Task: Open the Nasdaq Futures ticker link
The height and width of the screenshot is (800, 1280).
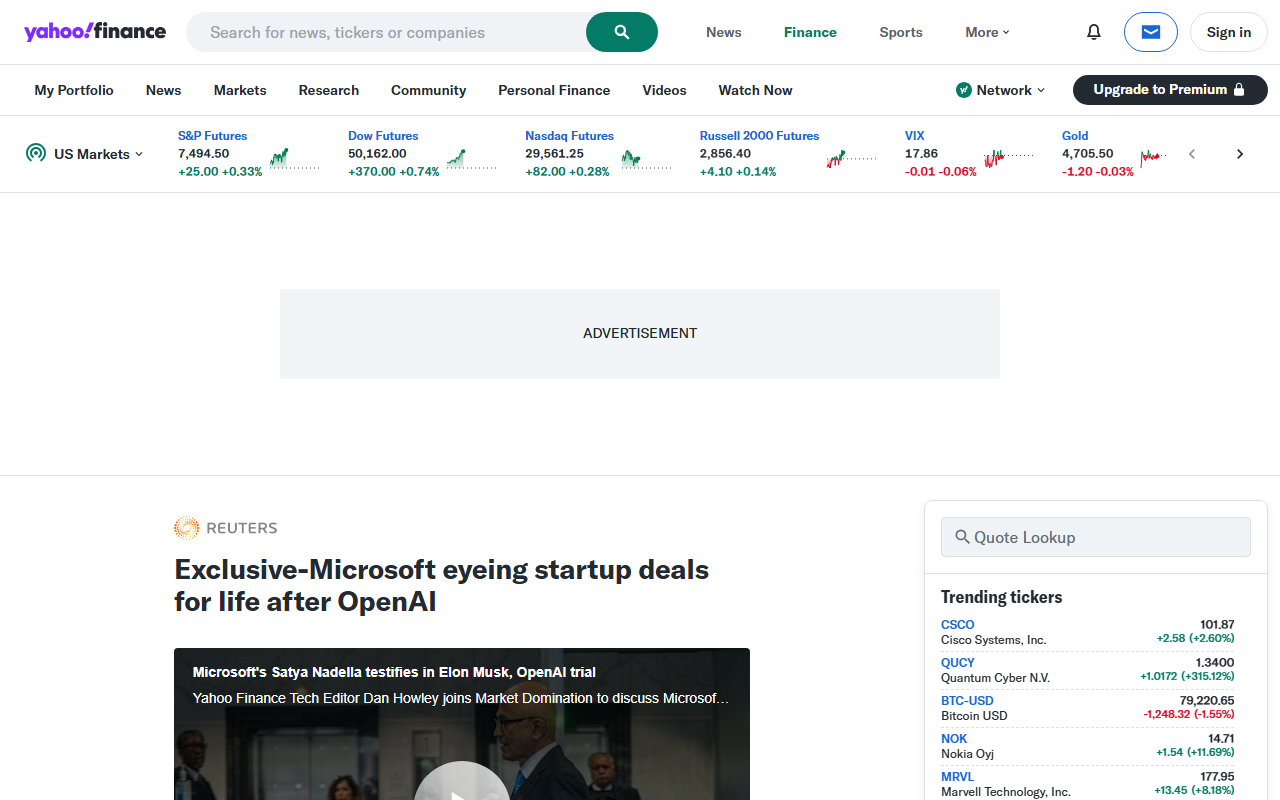Action: (x=569, y=136)
